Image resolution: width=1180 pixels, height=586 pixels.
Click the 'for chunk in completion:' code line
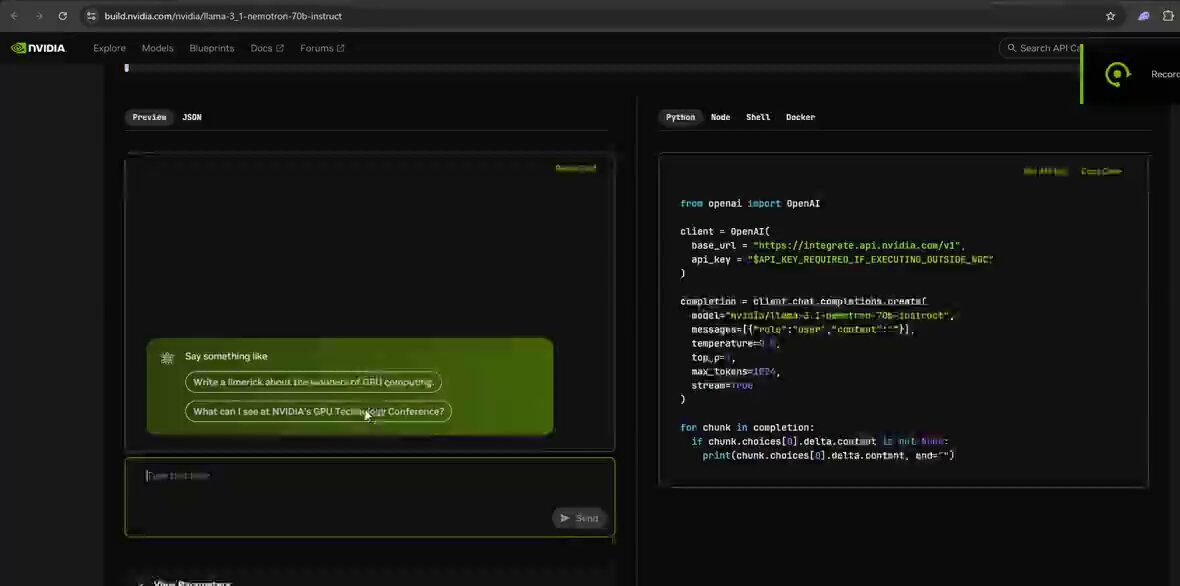click(747, 427)
